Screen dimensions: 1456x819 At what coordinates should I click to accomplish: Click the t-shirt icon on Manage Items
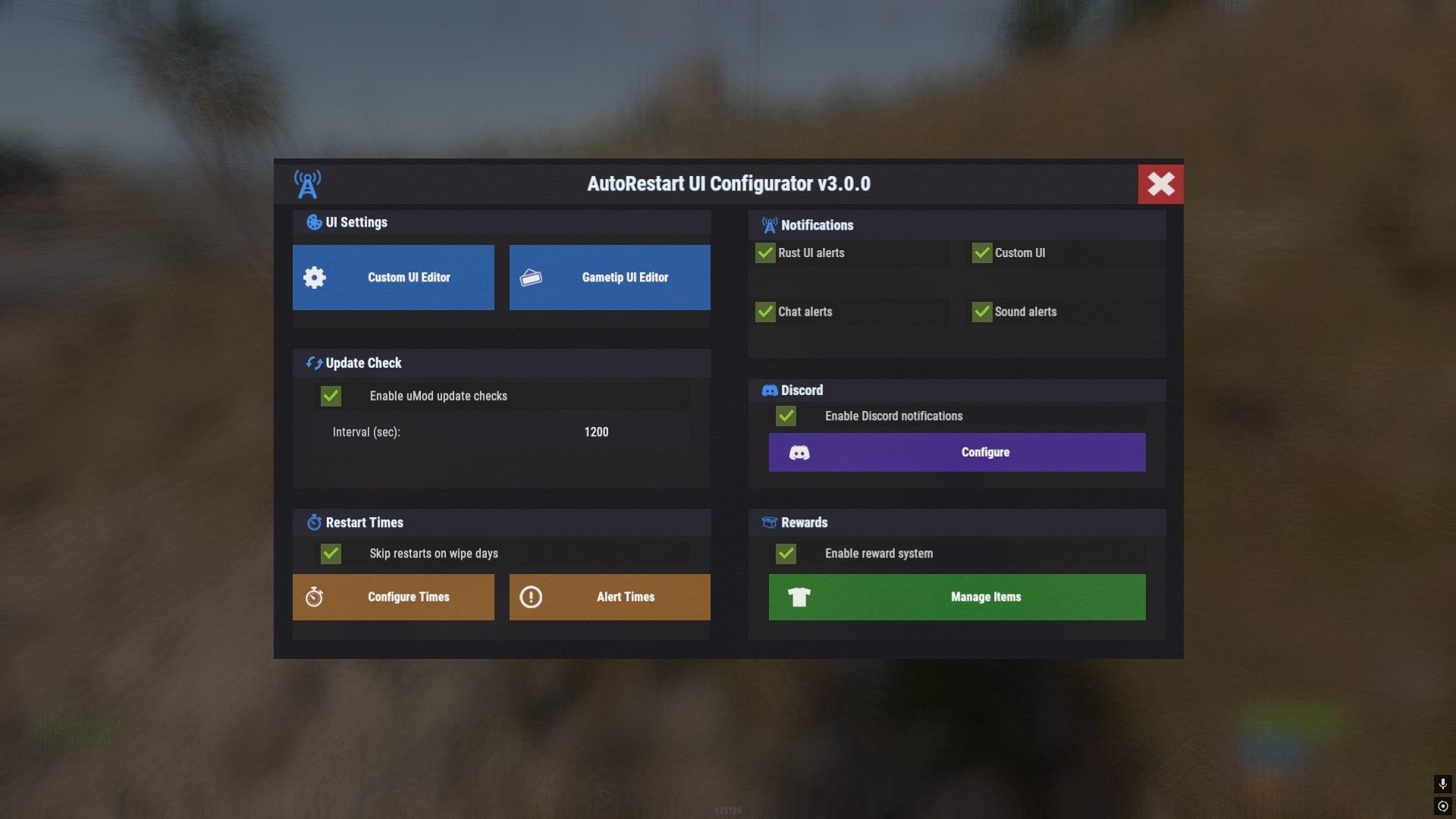coord(799,598)
